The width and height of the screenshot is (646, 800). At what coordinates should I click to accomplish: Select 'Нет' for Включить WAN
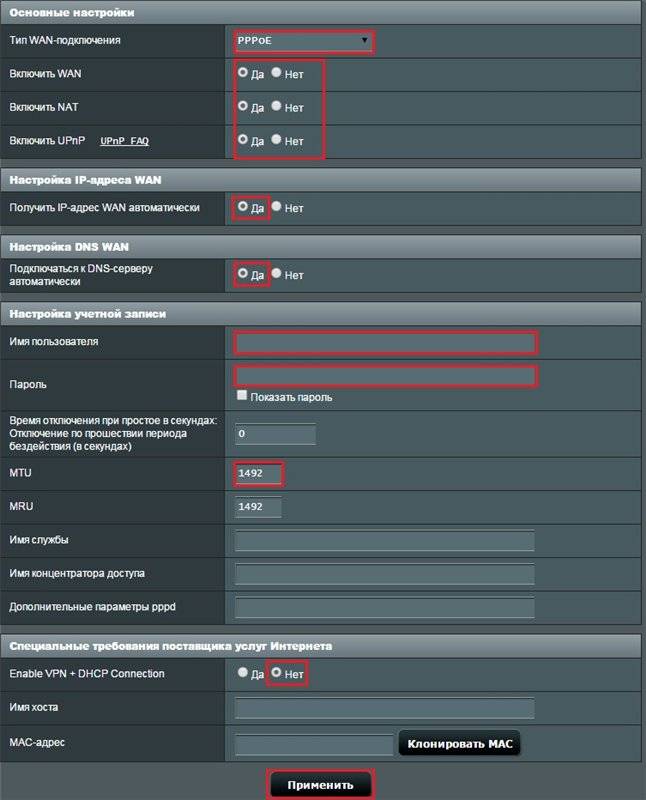(277, 73)
